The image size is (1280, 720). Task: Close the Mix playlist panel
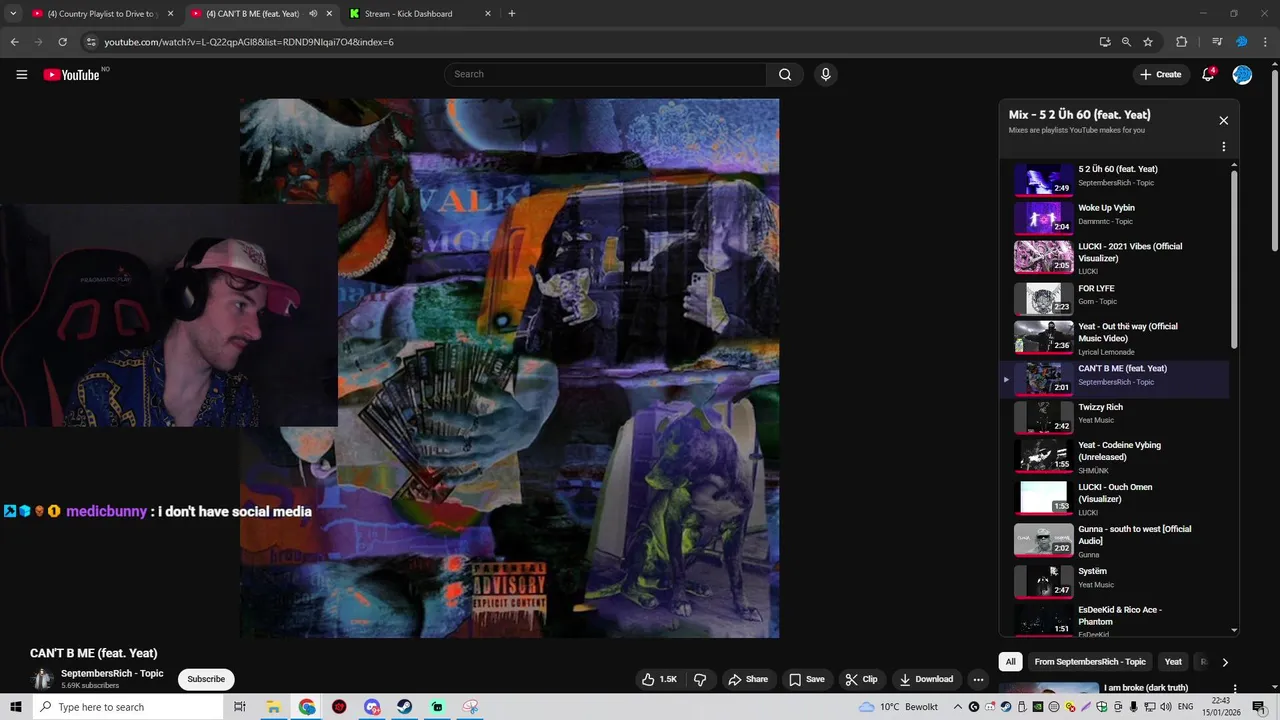pos(1223,120)
